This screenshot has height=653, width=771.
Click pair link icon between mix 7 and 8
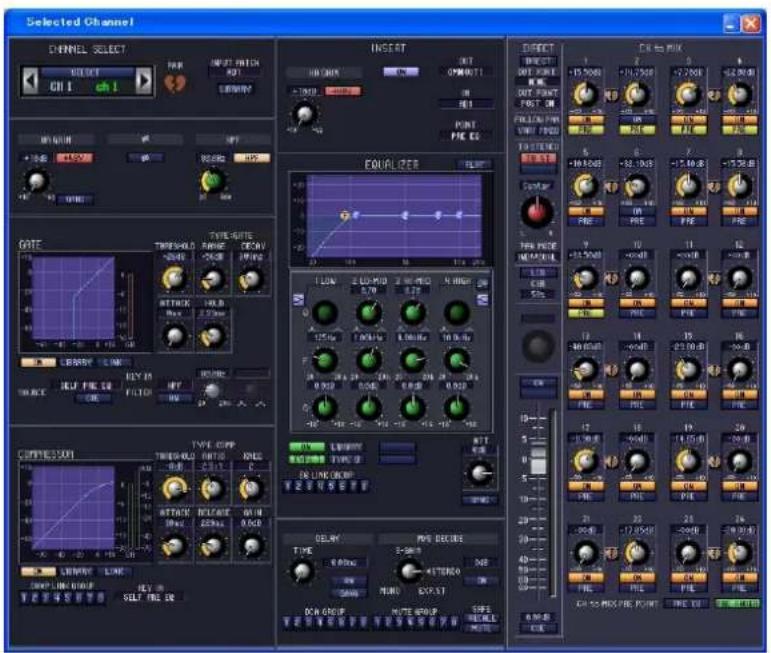click(x=714, y=187)
